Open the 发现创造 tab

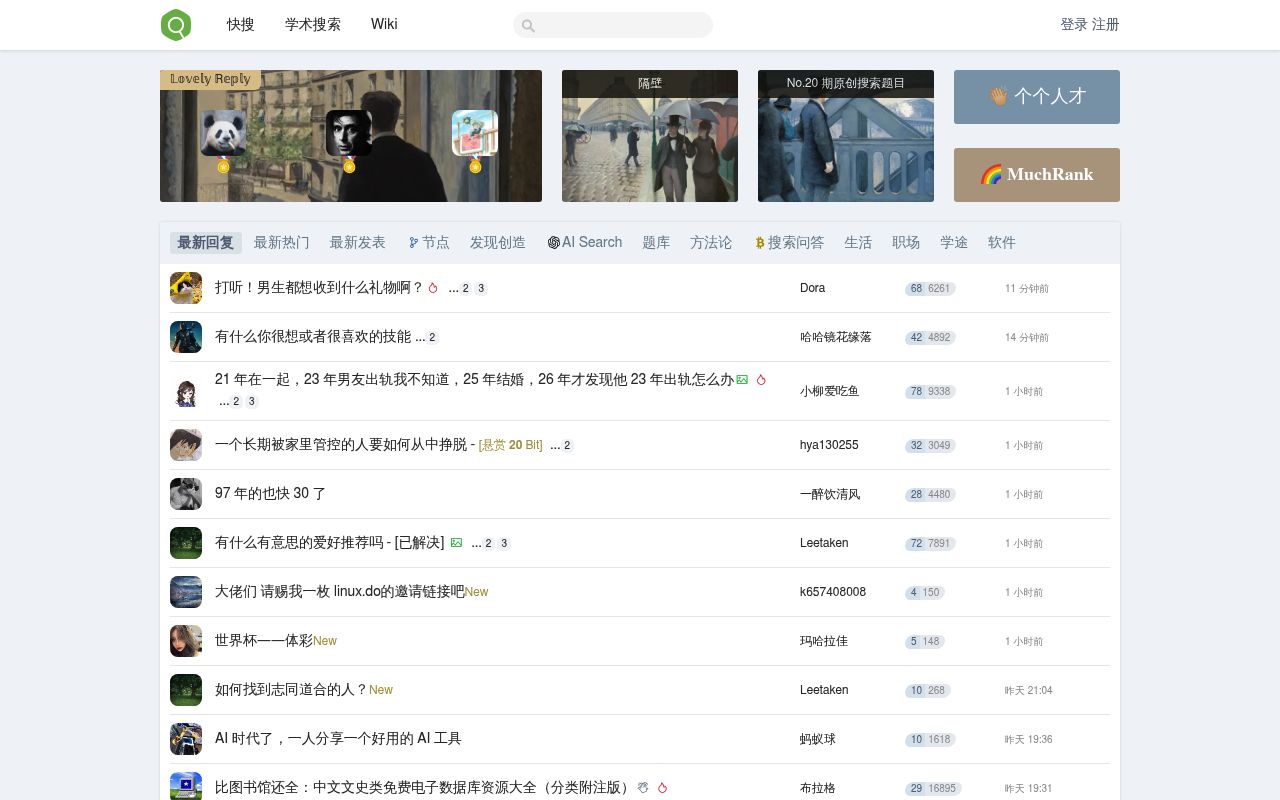tap(498, 243)
